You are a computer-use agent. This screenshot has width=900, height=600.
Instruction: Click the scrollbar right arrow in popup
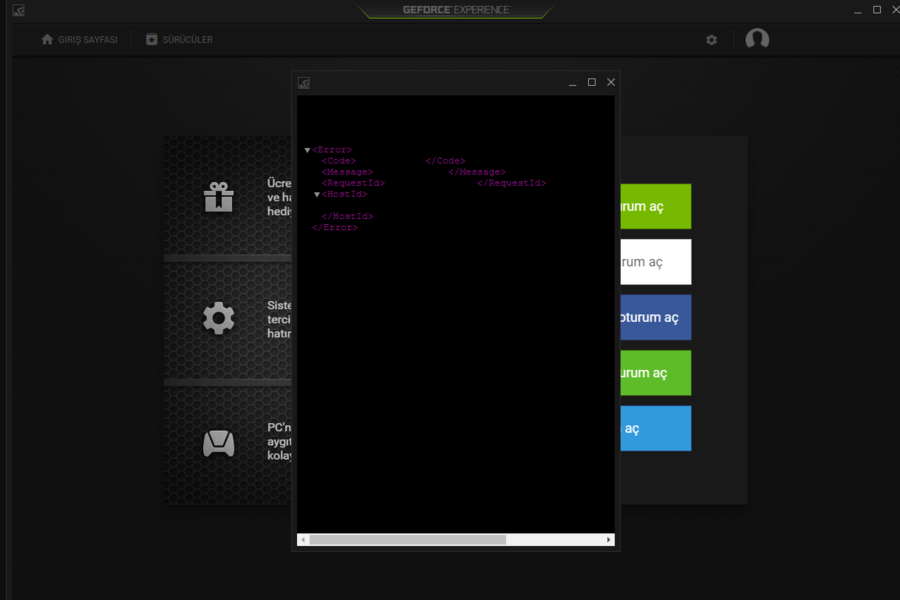(608, 540)
